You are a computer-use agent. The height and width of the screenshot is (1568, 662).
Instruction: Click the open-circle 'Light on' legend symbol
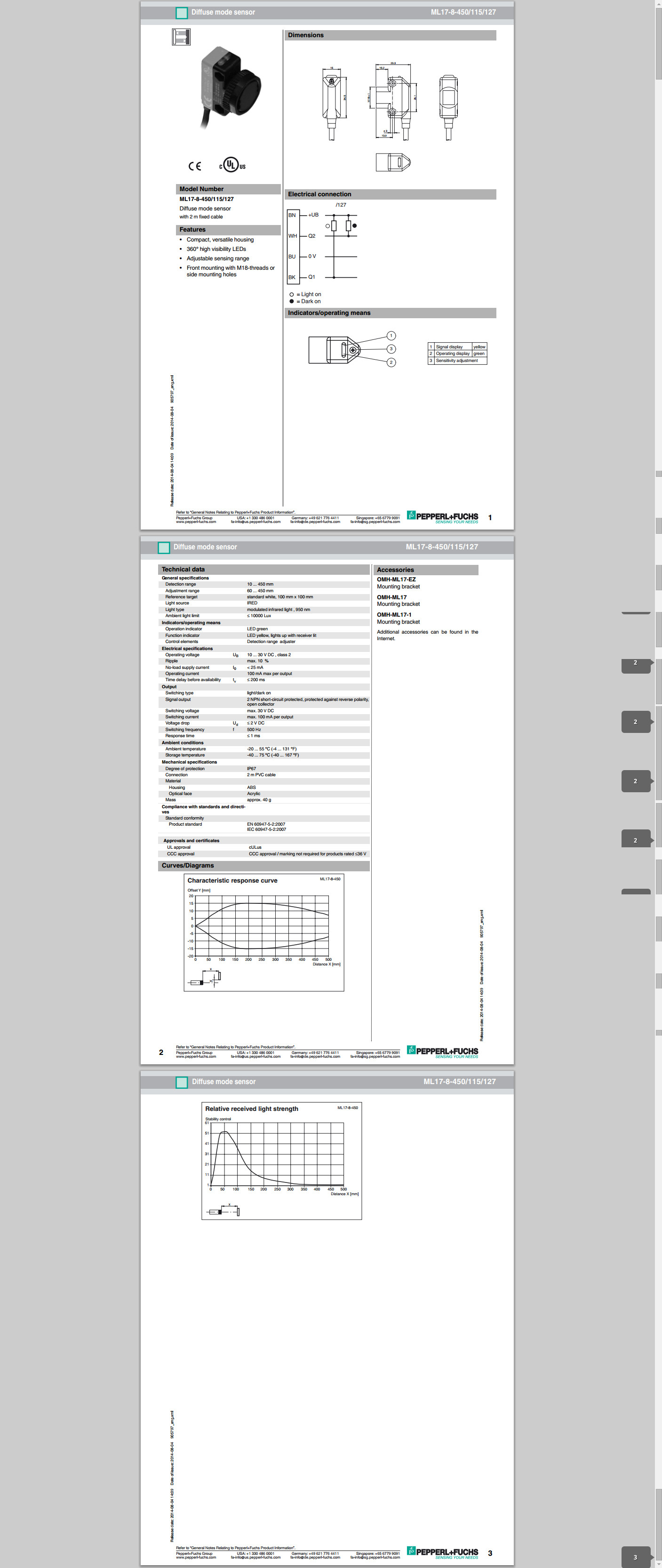click(291, 295)
